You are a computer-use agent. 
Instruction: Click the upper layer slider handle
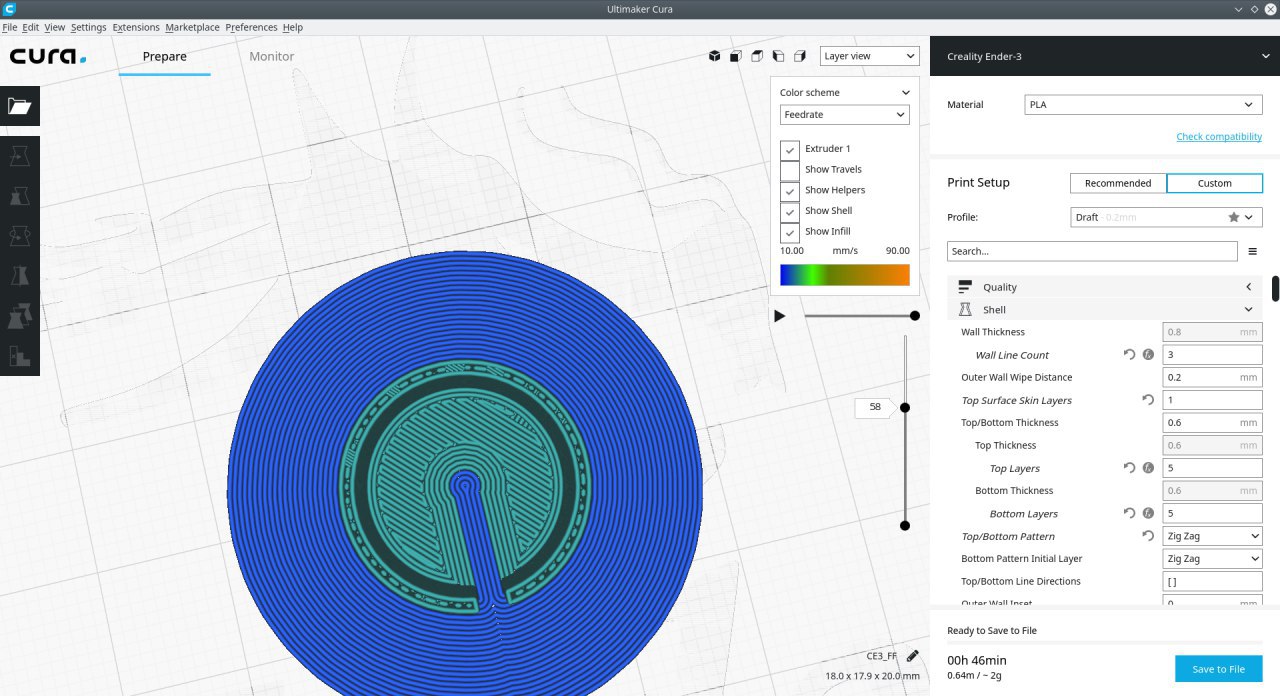905,407
